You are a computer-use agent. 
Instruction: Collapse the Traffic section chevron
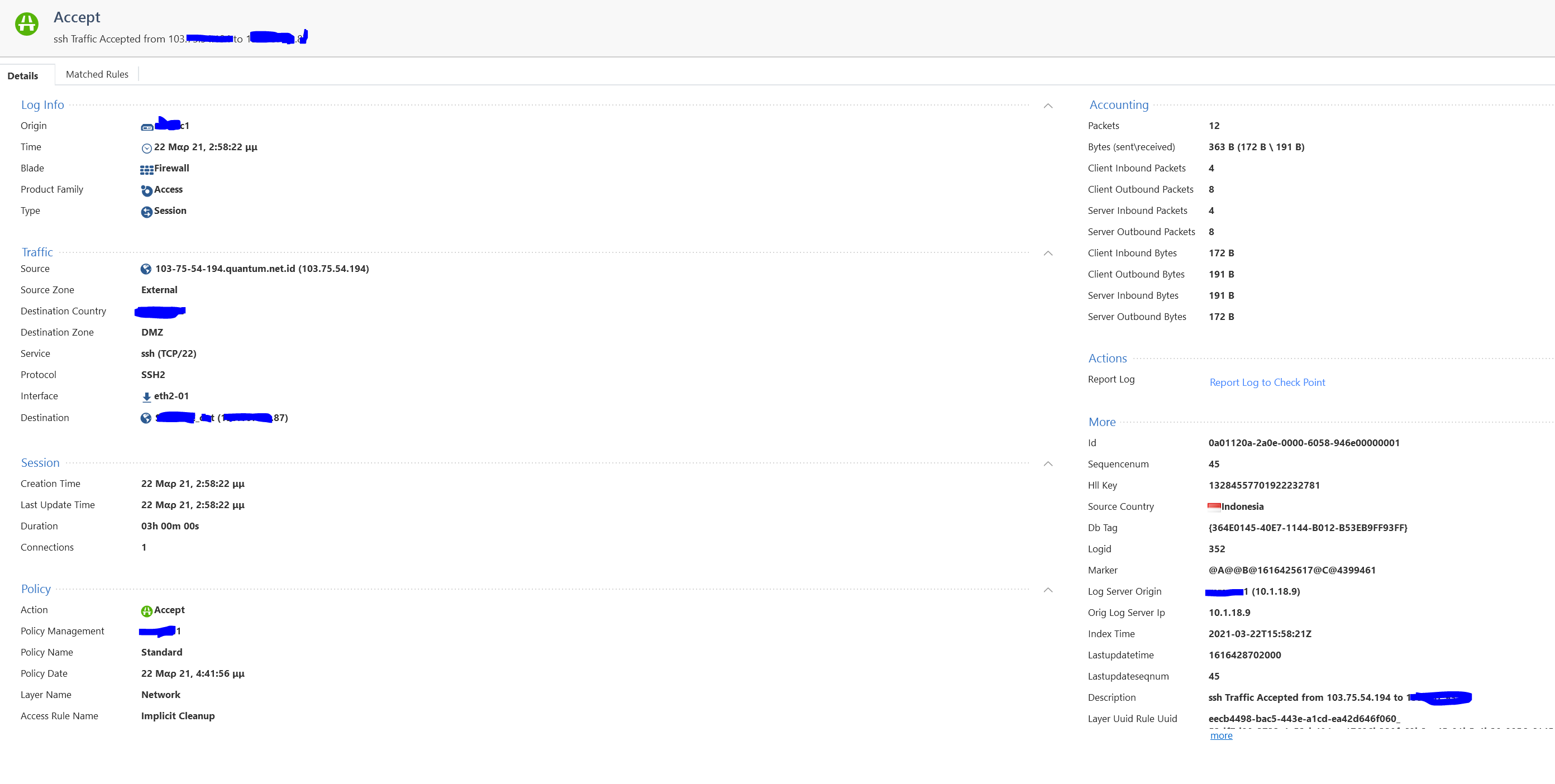[1048, 254]
